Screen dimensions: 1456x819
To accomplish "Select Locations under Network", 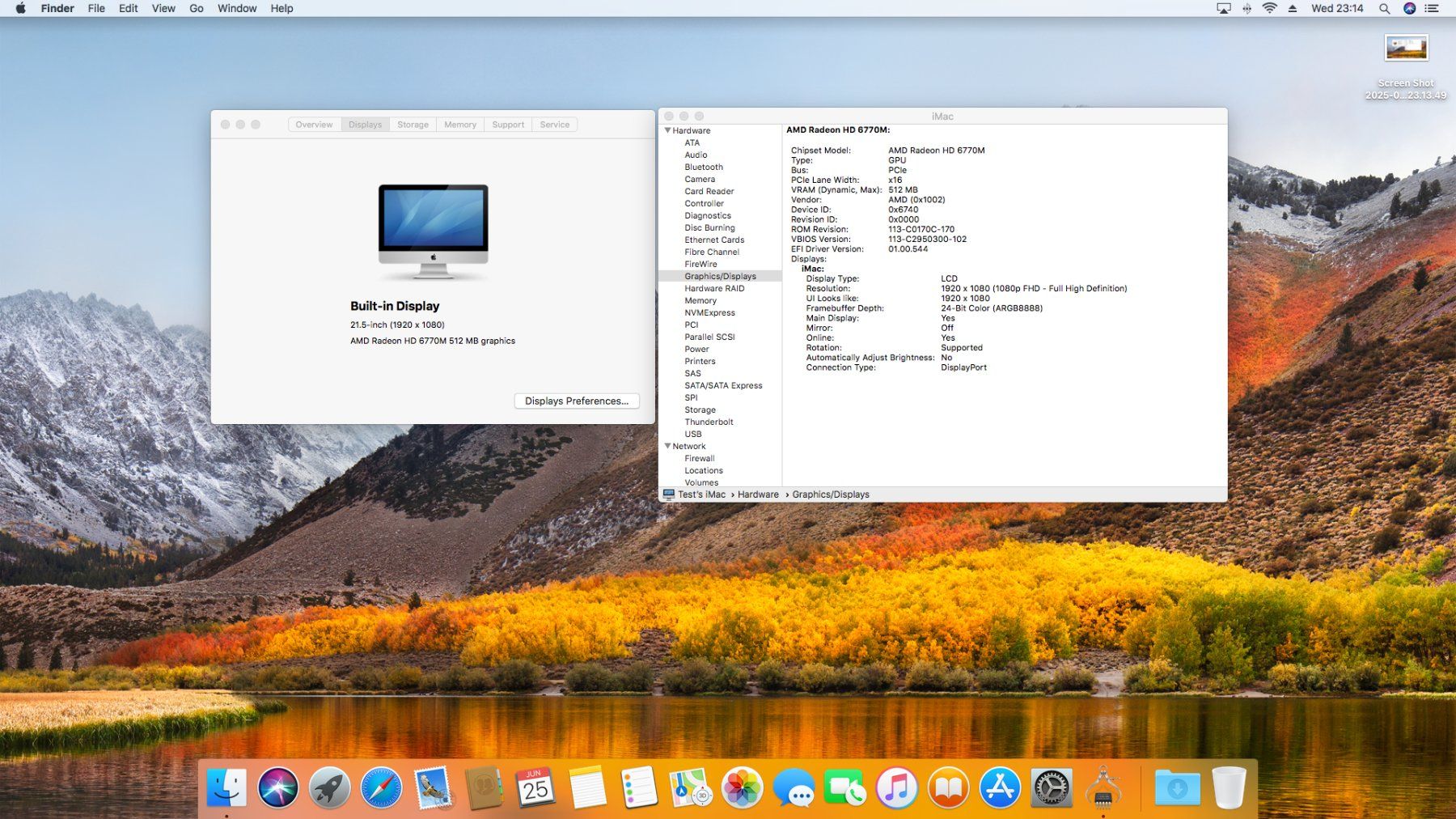I will tap(704, 470).
